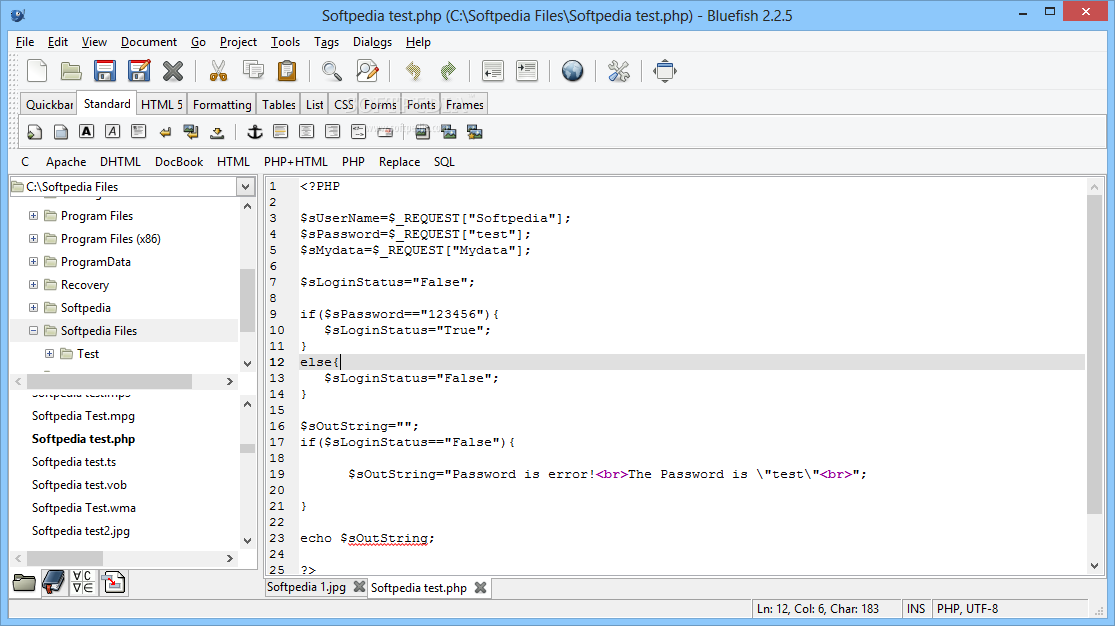Show the file browser side panel tab
This screenshot has height=626, width=1115.
[x=23, y=583]
